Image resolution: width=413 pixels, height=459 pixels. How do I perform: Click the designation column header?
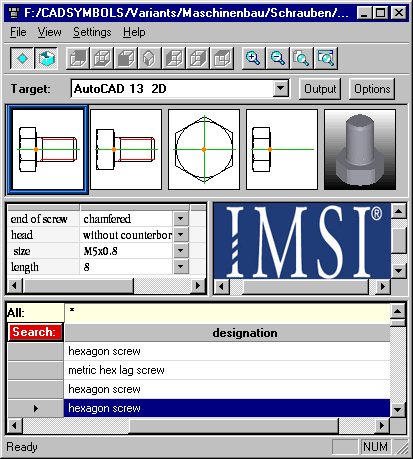coord(227,333)
